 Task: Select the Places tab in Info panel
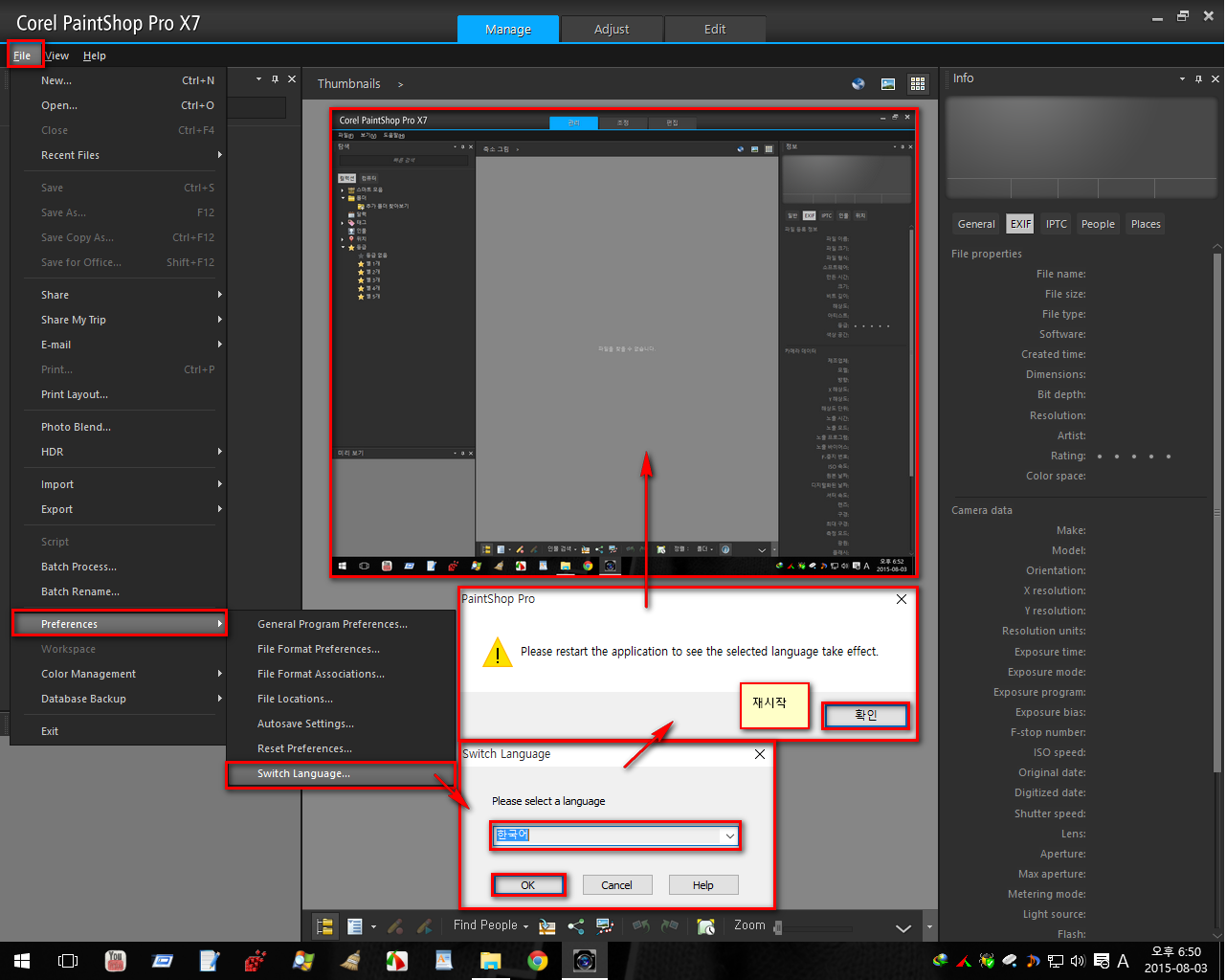click(x=1146, y=224)
